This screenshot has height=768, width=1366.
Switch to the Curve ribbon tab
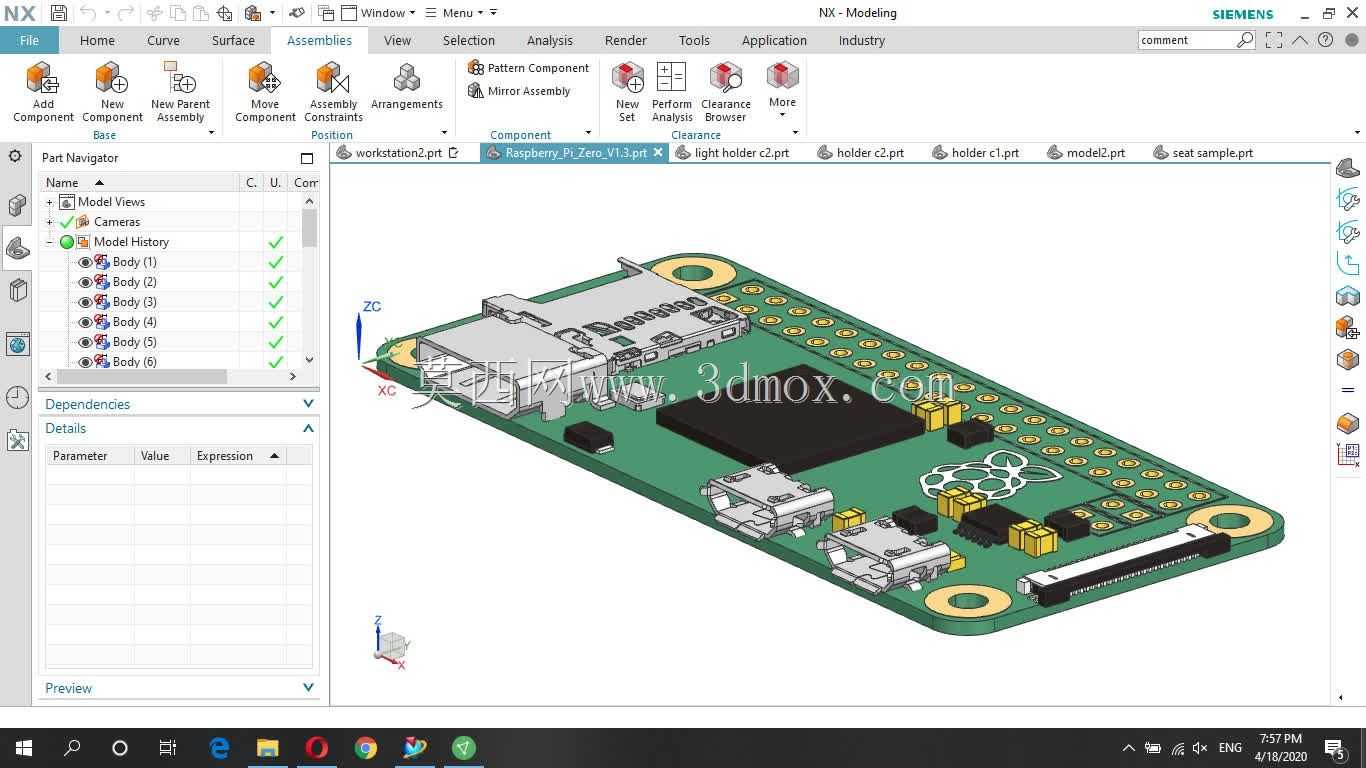tap(163, 40)
